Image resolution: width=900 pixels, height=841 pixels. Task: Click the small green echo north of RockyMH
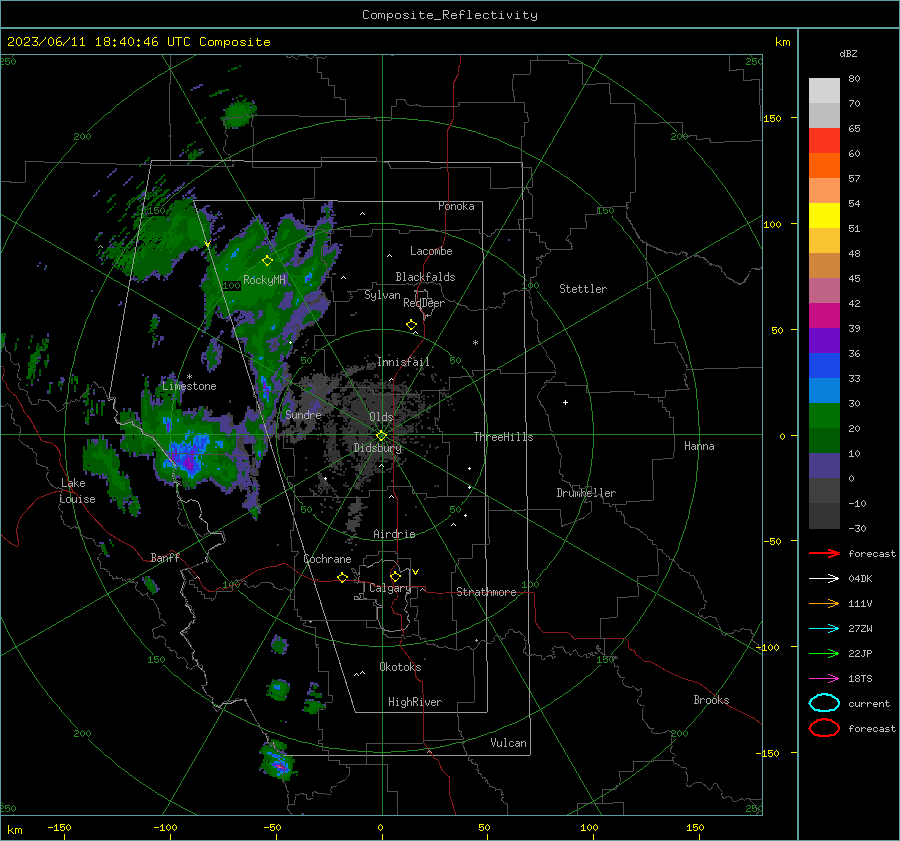(x=238, y=113)
